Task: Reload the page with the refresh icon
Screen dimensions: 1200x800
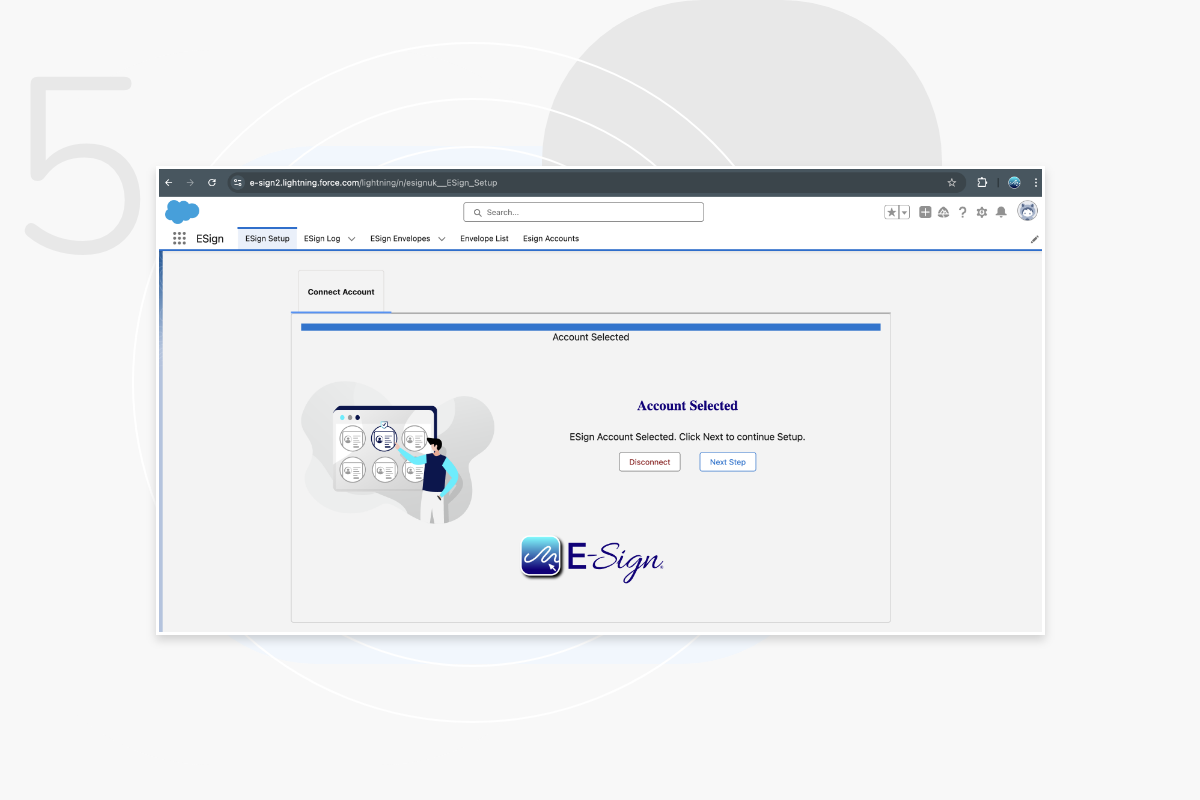Action: (x=212, y=183)
